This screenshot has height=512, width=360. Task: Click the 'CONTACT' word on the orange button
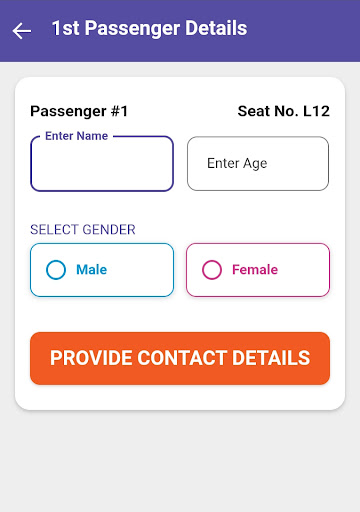pos(182,358)
